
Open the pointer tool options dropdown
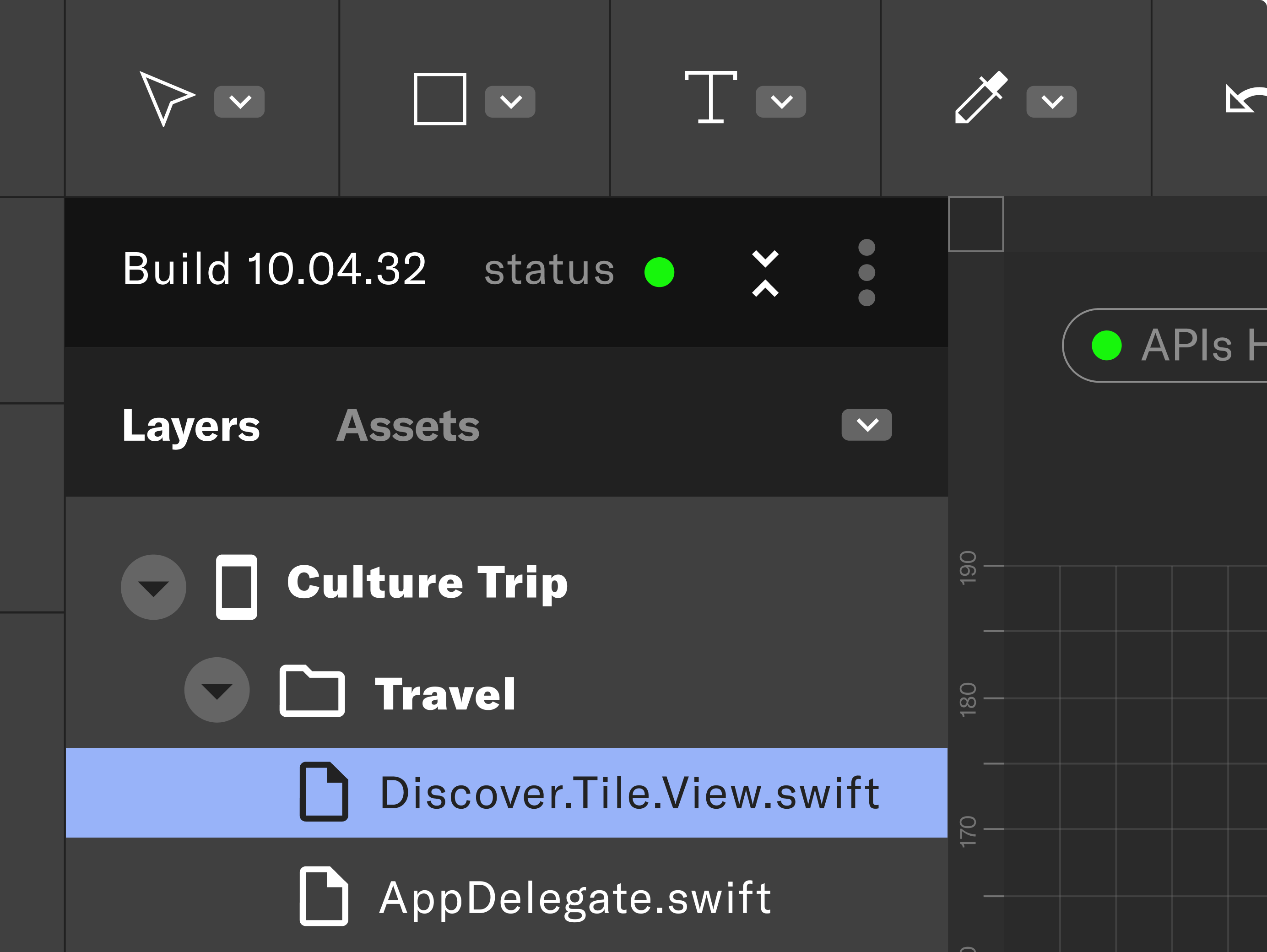239,102
